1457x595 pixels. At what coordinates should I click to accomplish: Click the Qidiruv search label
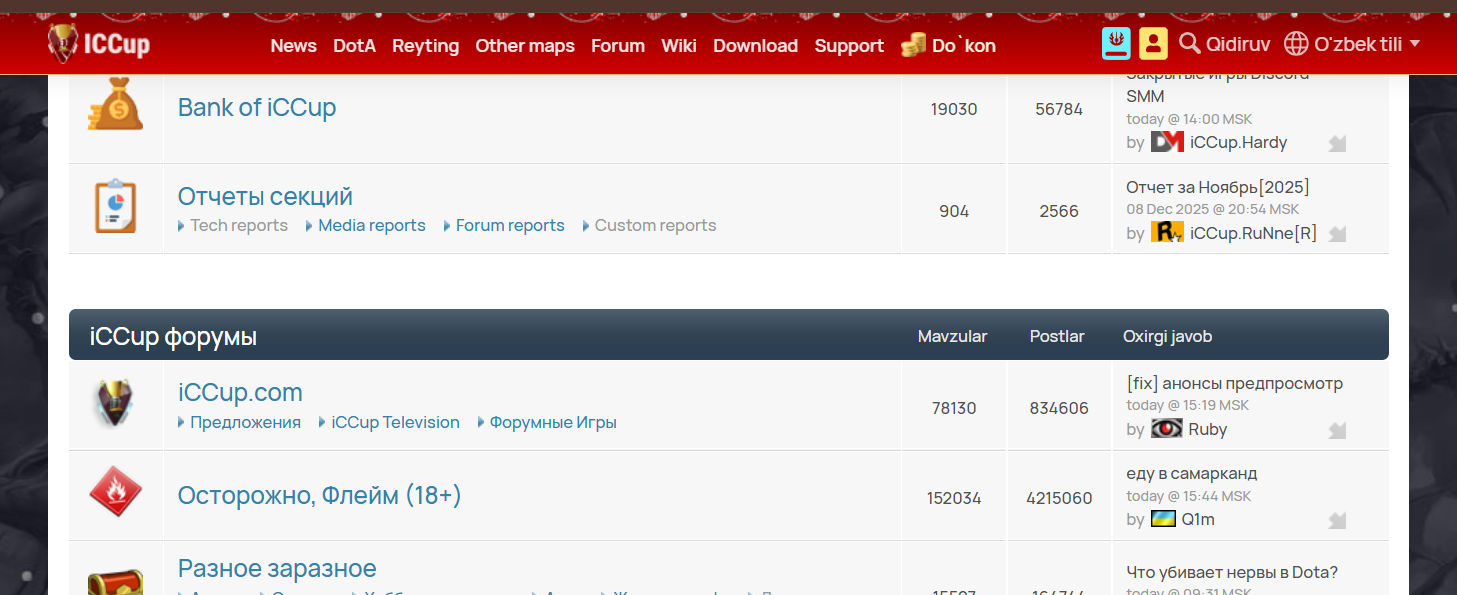(1239, 44)
